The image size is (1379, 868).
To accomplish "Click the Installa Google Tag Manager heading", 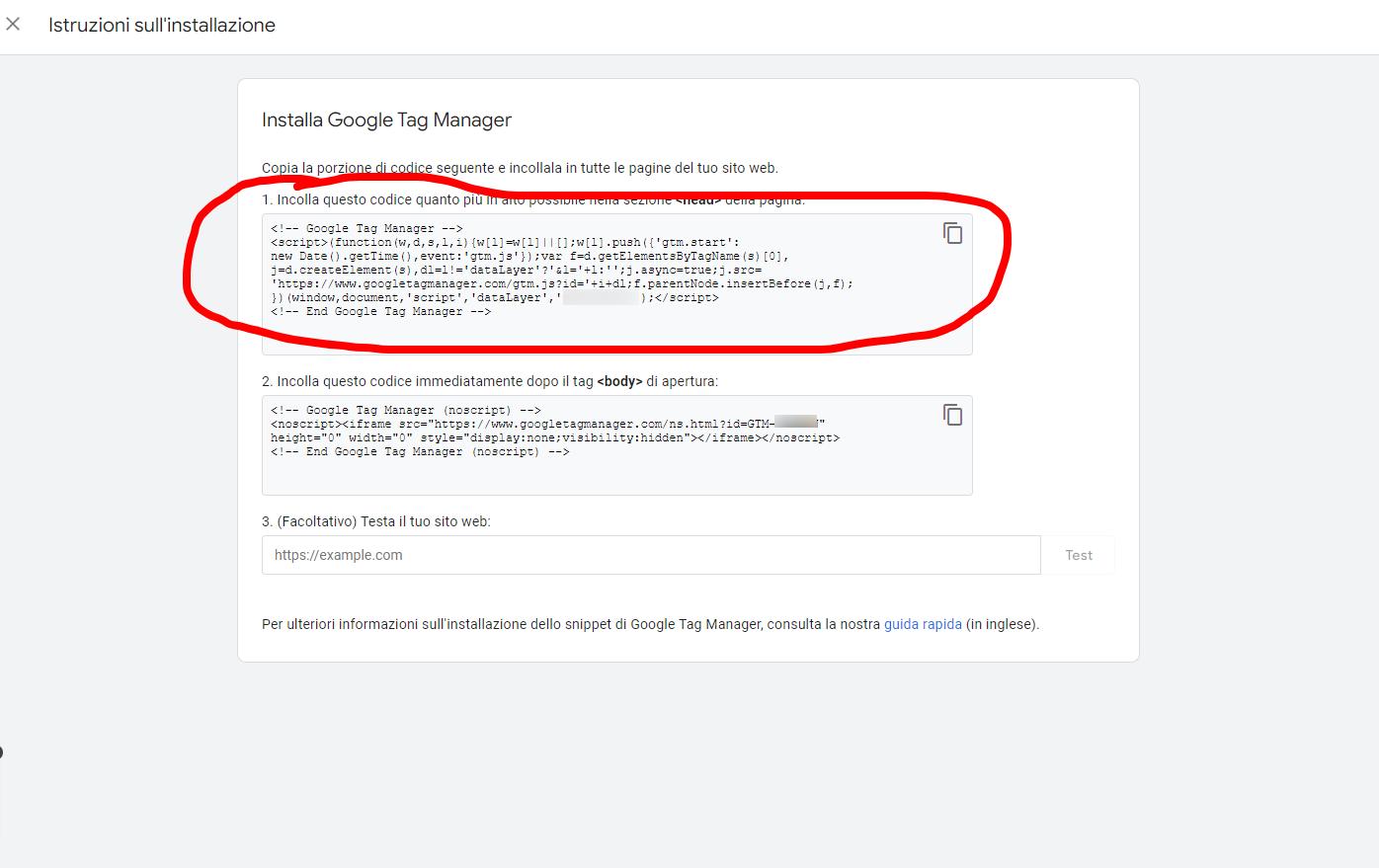I will (x=386, y=119).
